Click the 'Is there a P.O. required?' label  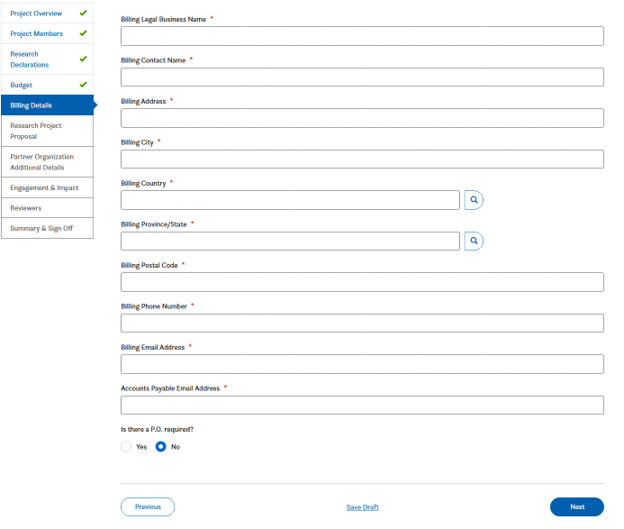point(157,429)
